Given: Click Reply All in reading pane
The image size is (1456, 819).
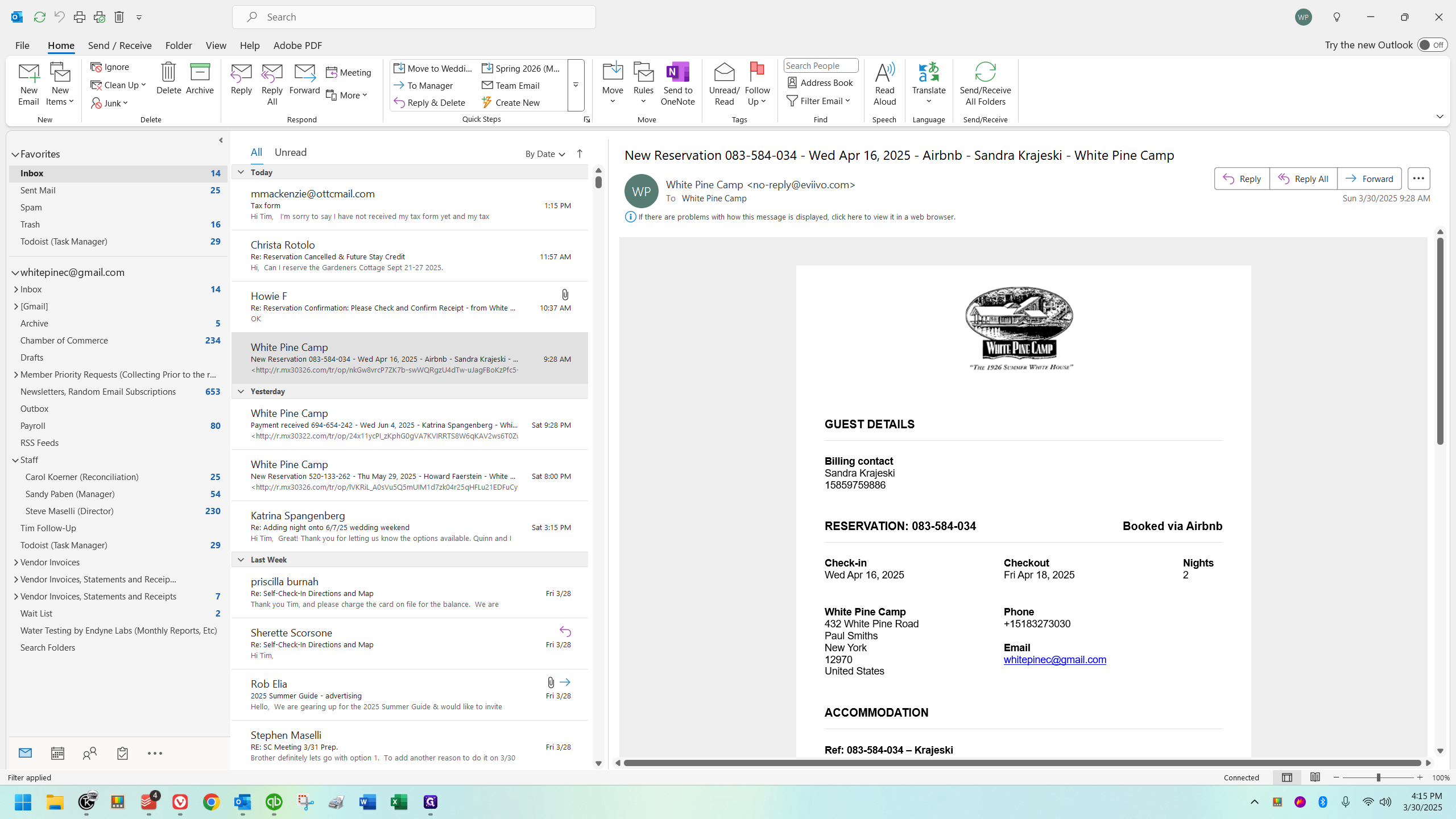Looking at the screenshot, I should [1303, 179].
